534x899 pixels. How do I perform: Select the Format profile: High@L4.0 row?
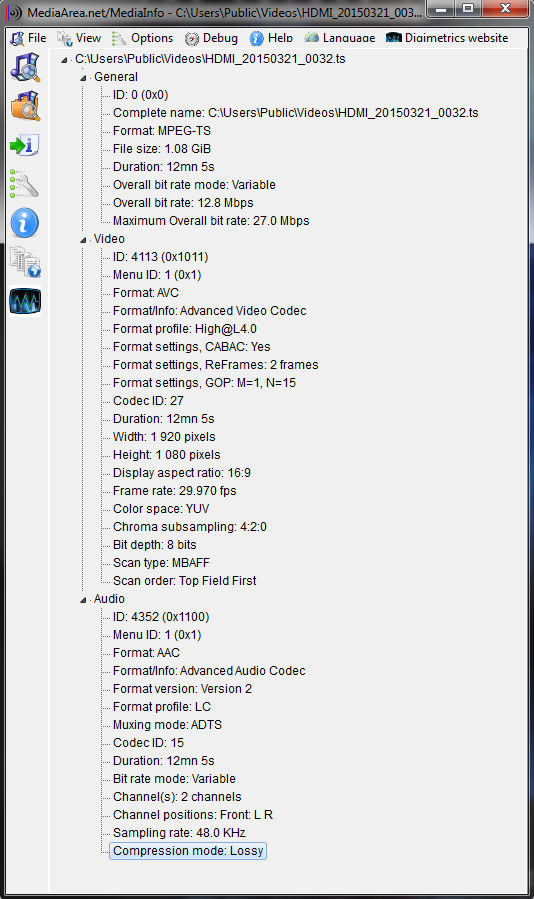click(x=185, y=329)
